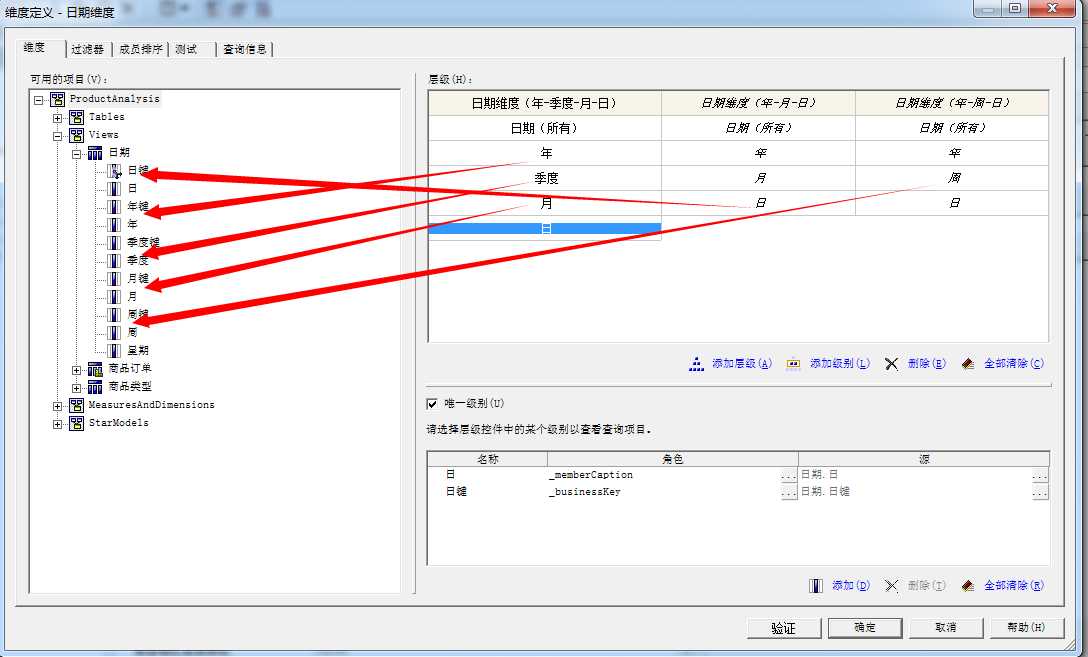The height and width of the screenshot is (657, 1088).
Task: Click the 源 column header
Action: coord(924,459)
